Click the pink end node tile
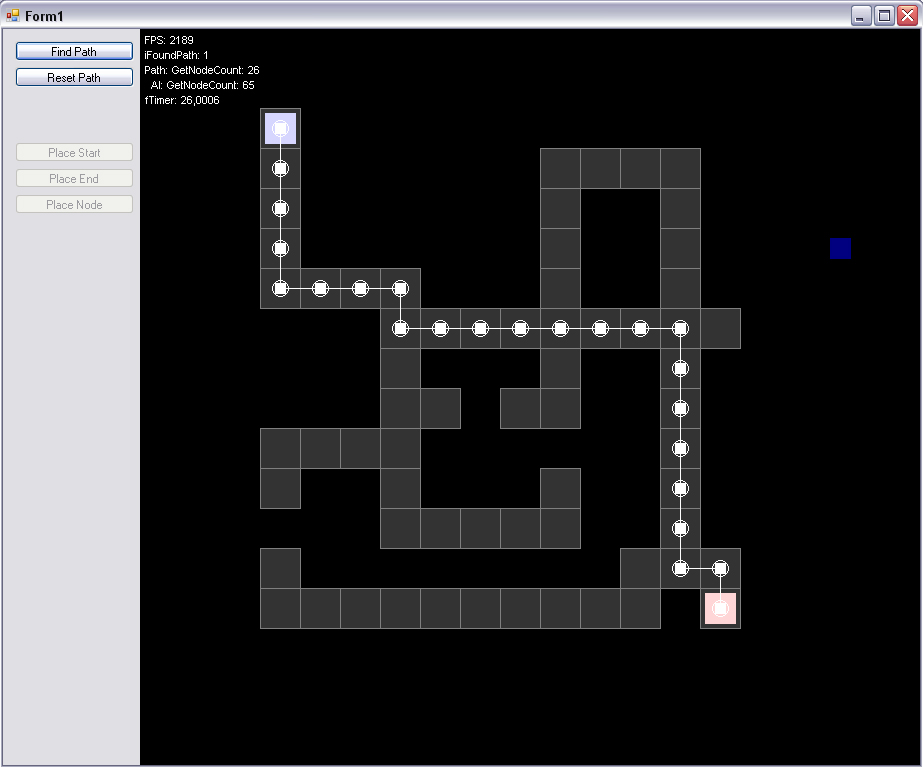 721,609
